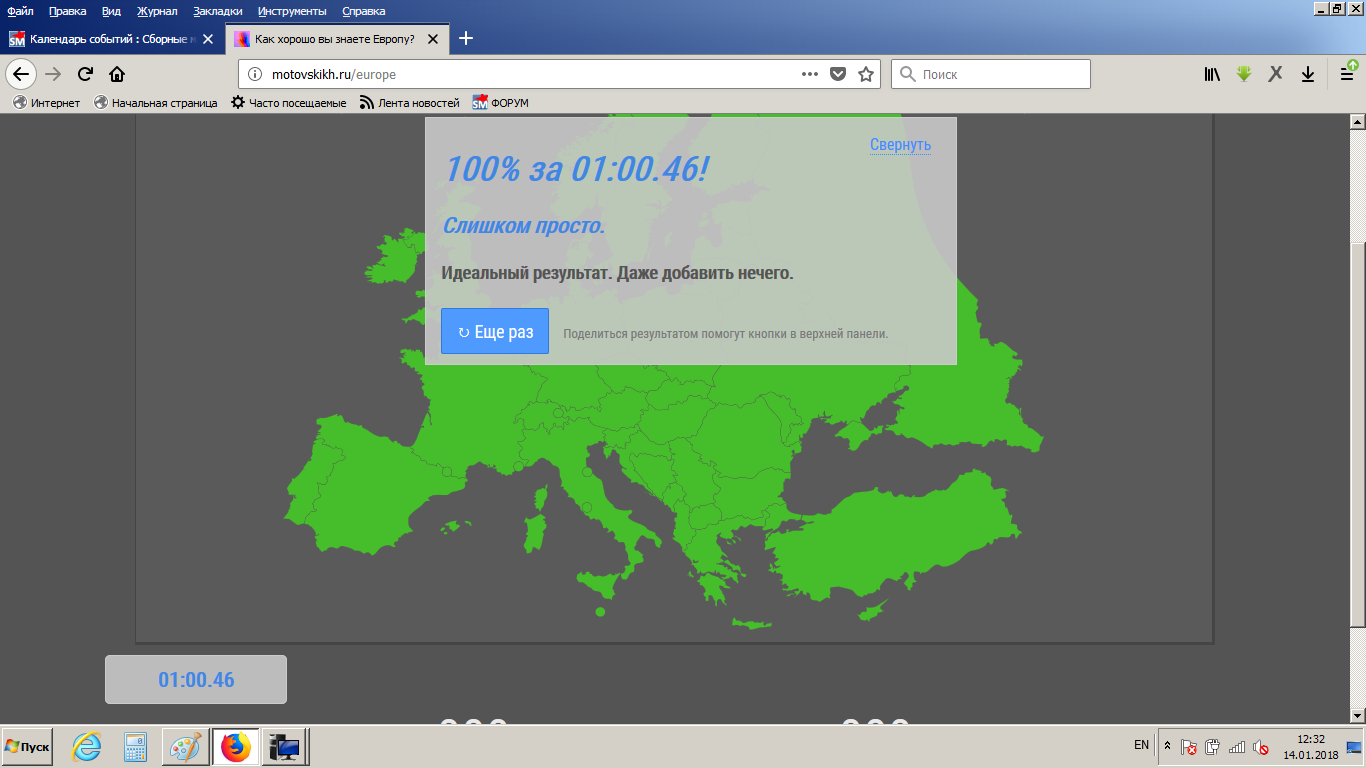Click the Еще раз button
The image size is (1366, 768).
click(495, 332)
